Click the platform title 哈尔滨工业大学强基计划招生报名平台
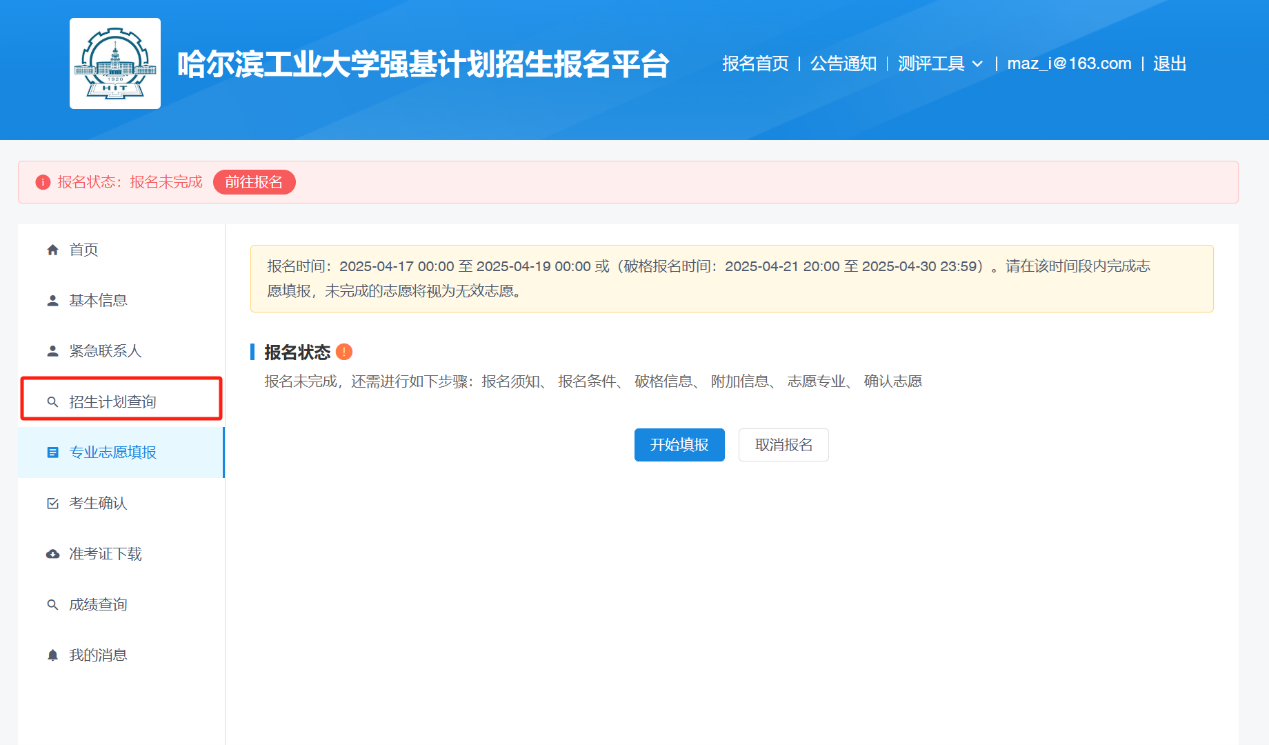 pyautogui.click(x=423, y=64)
